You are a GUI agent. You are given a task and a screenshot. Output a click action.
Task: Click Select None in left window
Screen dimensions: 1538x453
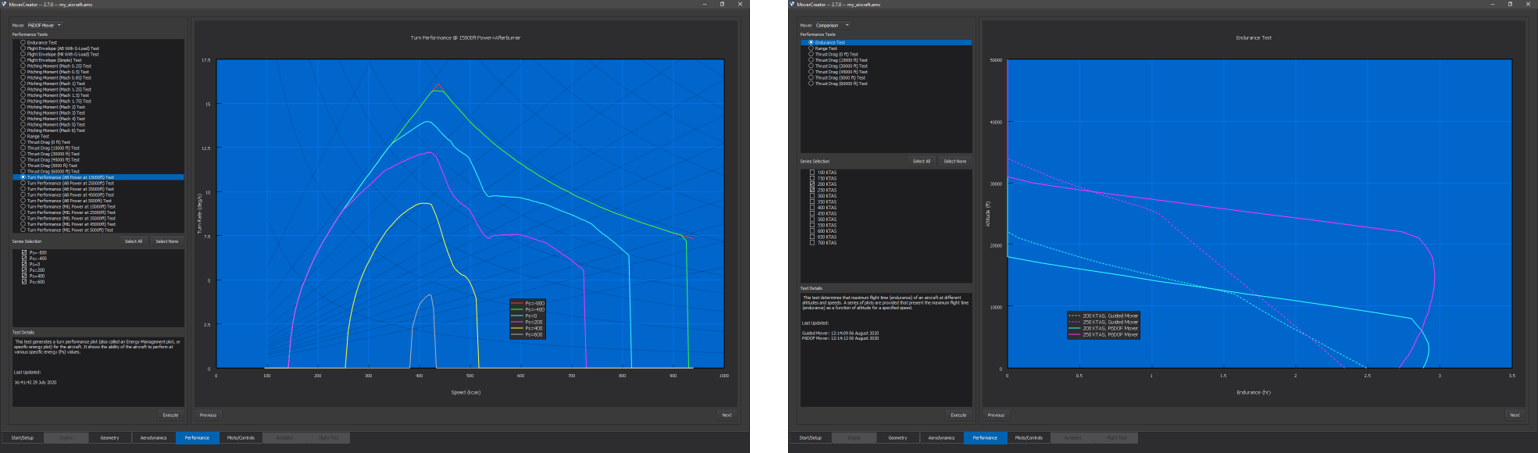[x=167, y=241]
